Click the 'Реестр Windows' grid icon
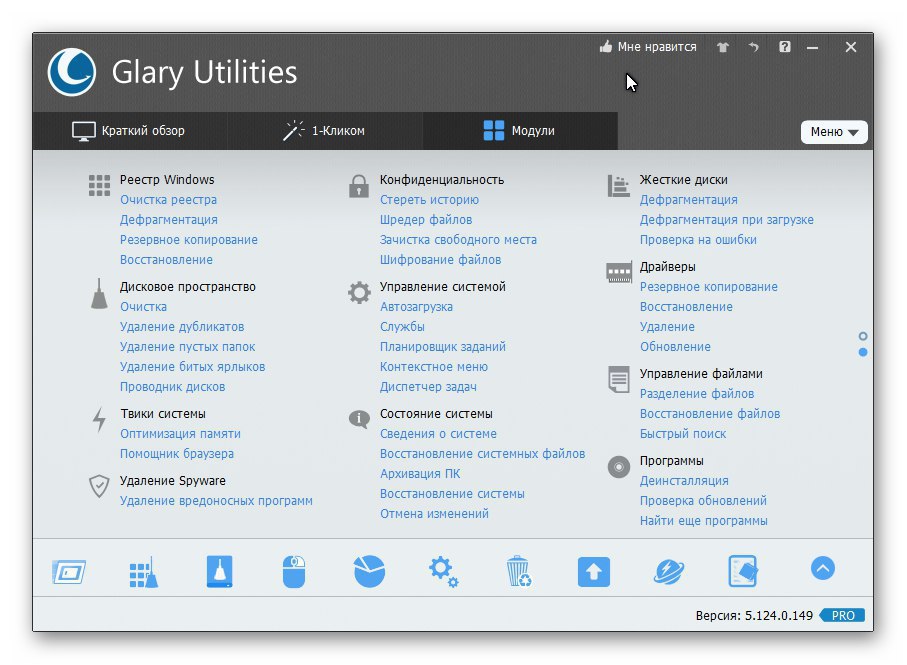The width and height of the screenshot is (907, 665). point(99,186)
